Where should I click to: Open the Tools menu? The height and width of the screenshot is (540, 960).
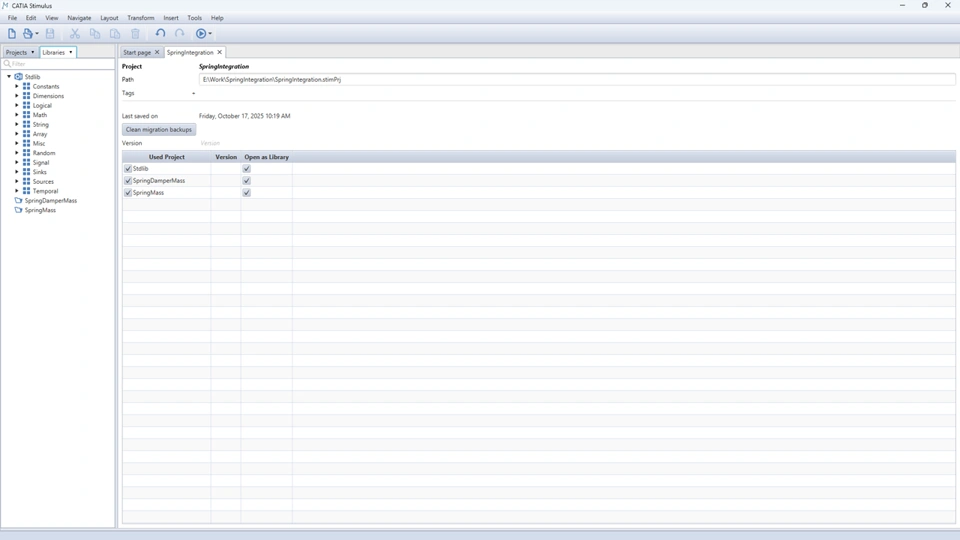(195, 18)
